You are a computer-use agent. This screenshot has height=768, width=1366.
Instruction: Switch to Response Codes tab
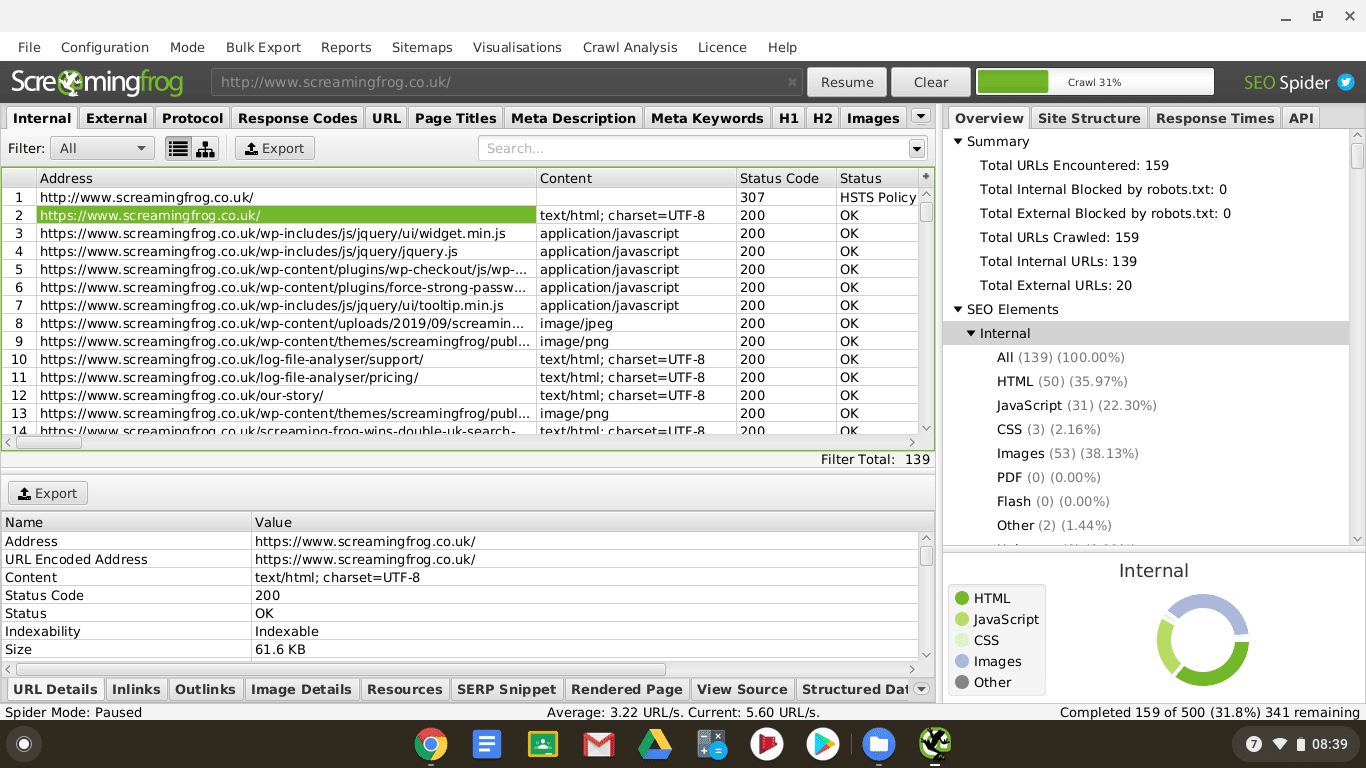point(297,118)
